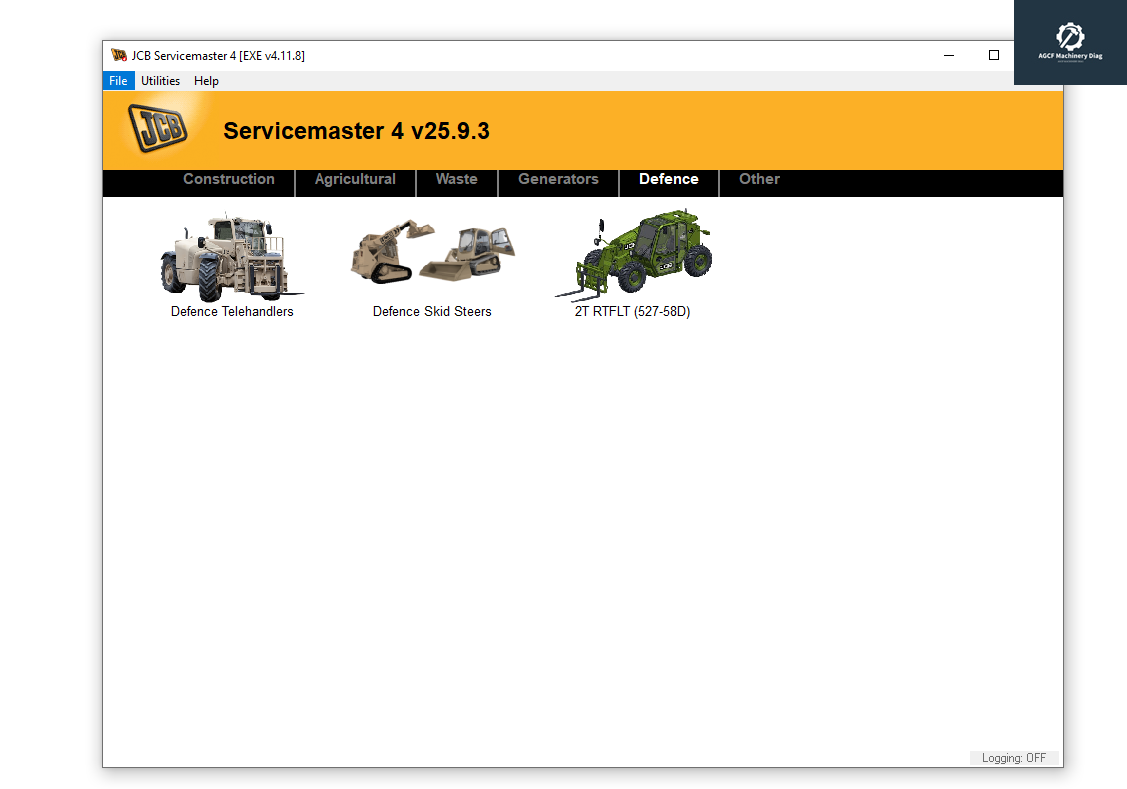Open the Other tab
The image size is (1127, 789).
pos(759,180)
